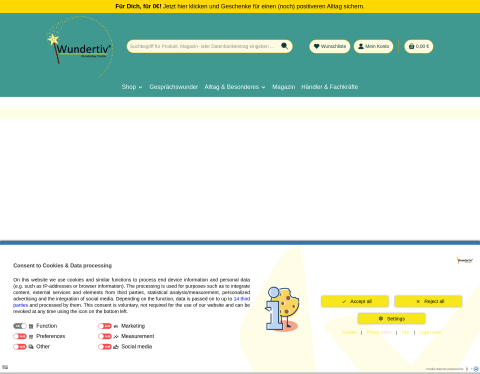Click the Marketing megaphone icon
Screen dimensions: 480x374
116,326
